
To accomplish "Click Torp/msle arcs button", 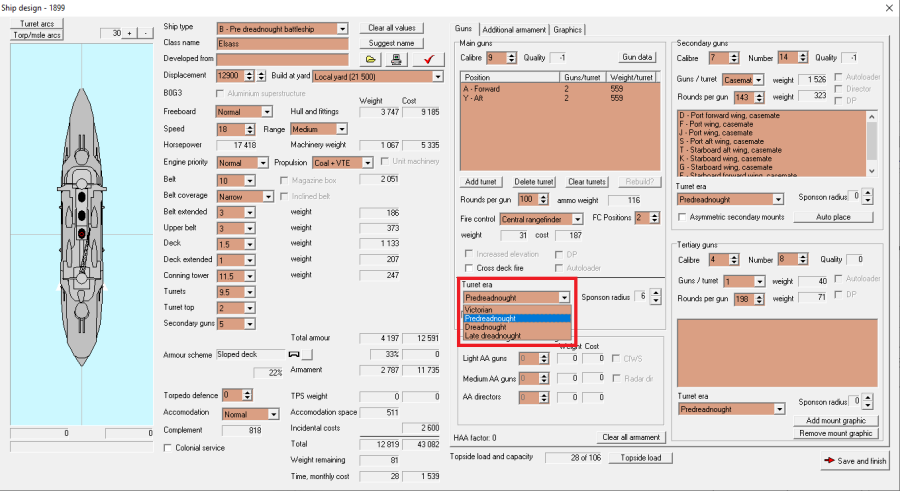I will coord(37,35).
